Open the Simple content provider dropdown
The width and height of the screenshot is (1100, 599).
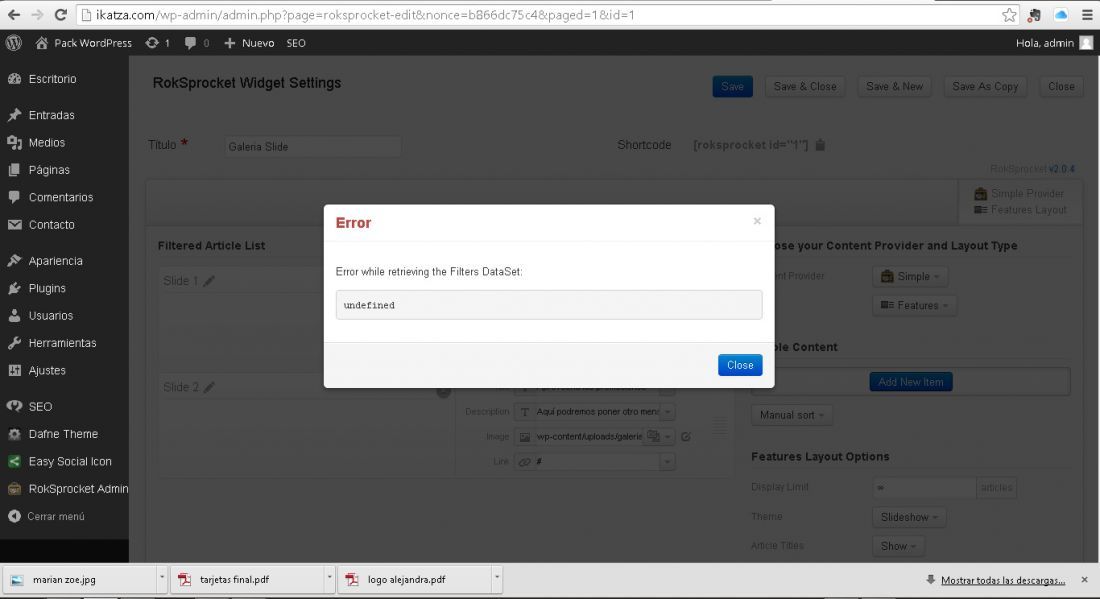910,276
